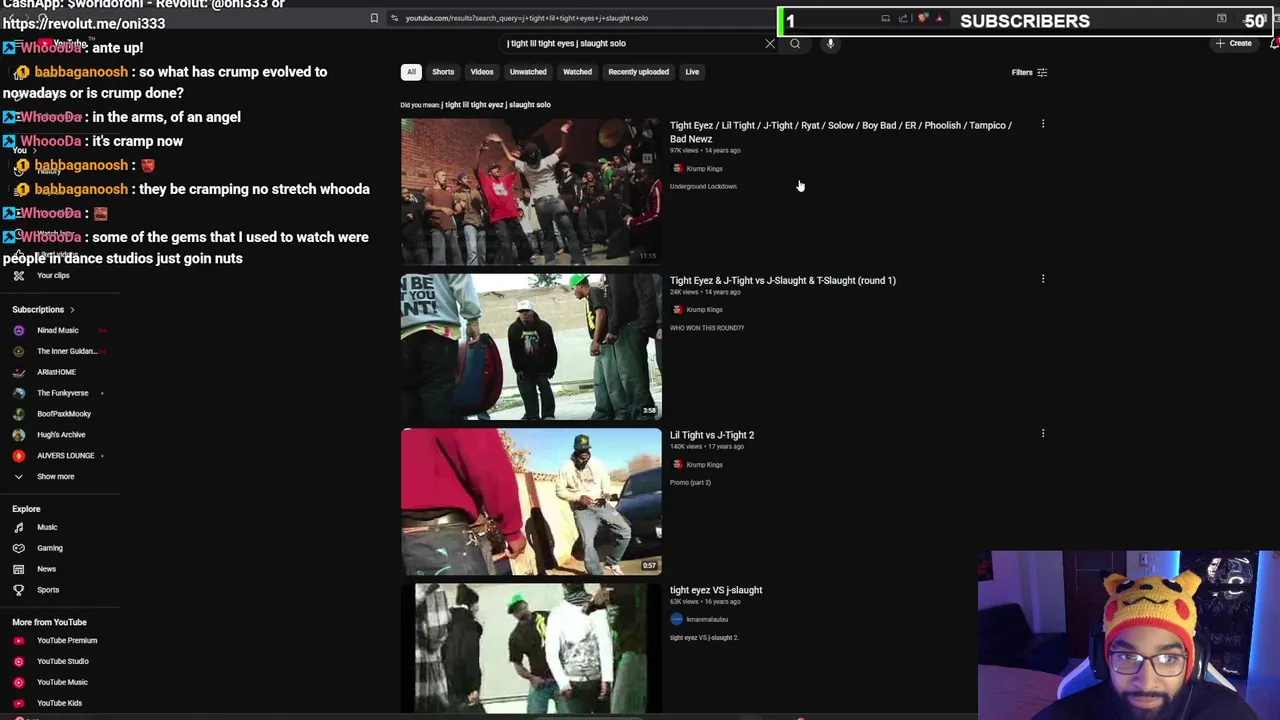Select the Recently uploaded filter chip
Screen dimensions: 1280x720
pos(638,72)
